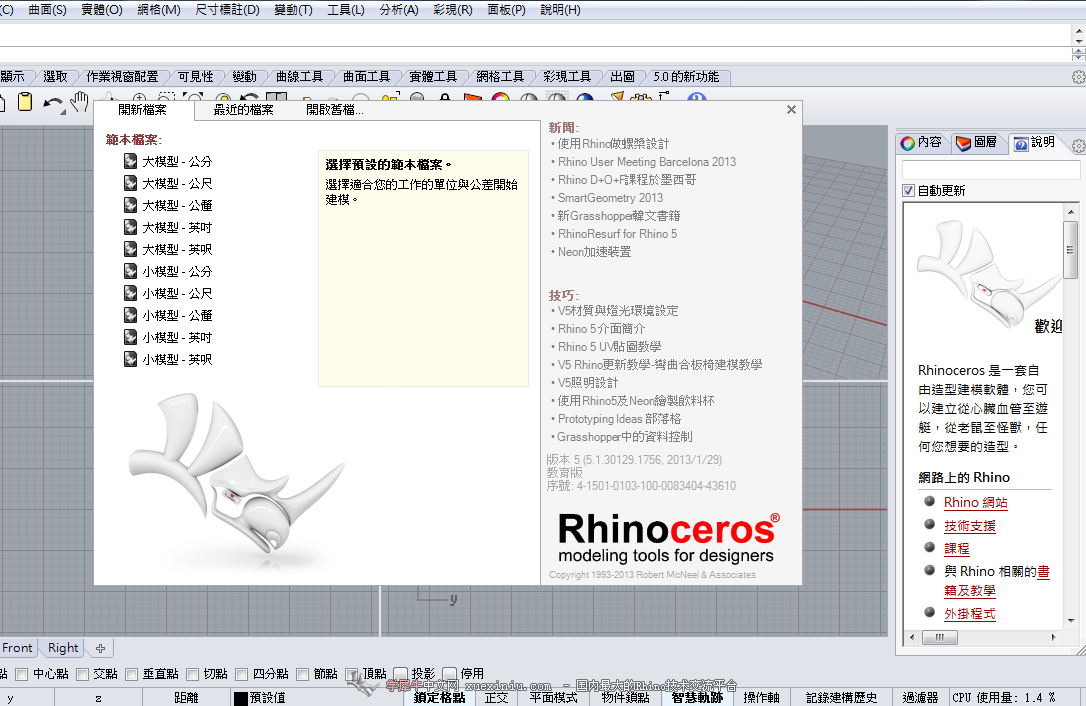Switch to 最近的檔案 dialog tab
This screenshot has width=1086, height=706.
tap(243, 109)
